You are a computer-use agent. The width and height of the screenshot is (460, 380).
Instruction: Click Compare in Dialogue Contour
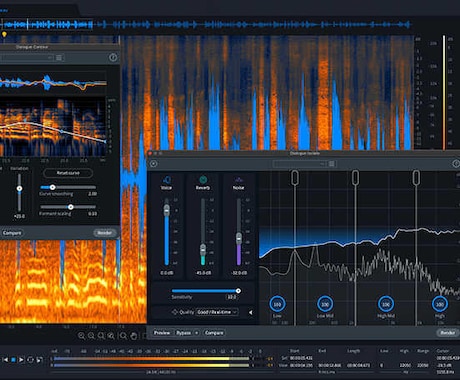pyautogui.click(x=12, y=233)
